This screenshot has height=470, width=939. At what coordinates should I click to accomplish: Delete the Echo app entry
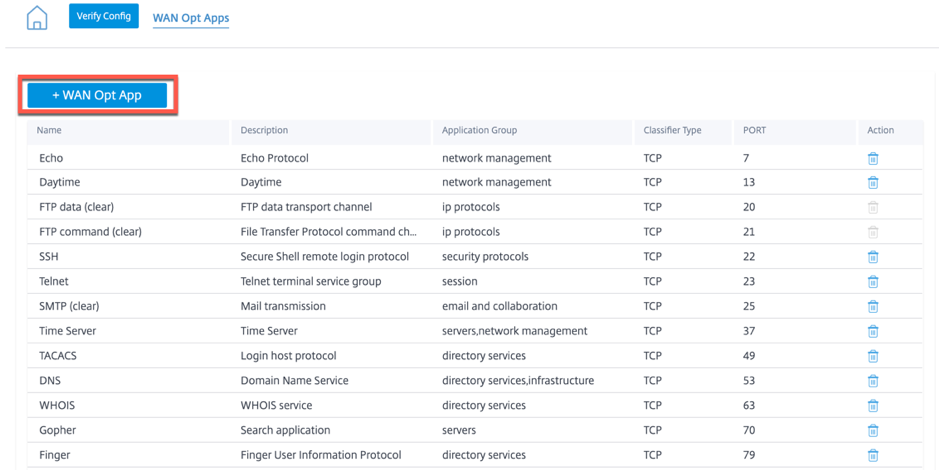[x=873, y=159]
